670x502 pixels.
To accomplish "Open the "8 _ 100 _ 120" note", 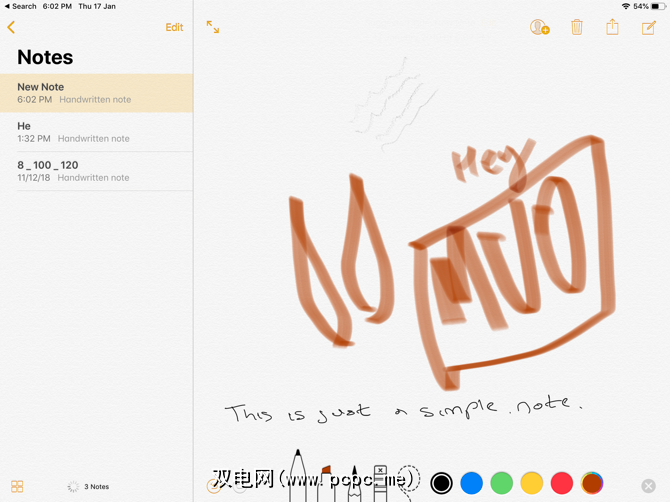I will [x=96, y=171].
